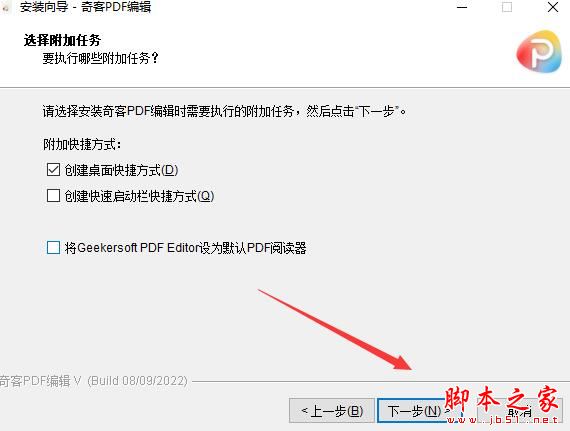Screen dimensions: 570x431
Task: Go back with the 上一步(B) button
Action: (332, 411)
